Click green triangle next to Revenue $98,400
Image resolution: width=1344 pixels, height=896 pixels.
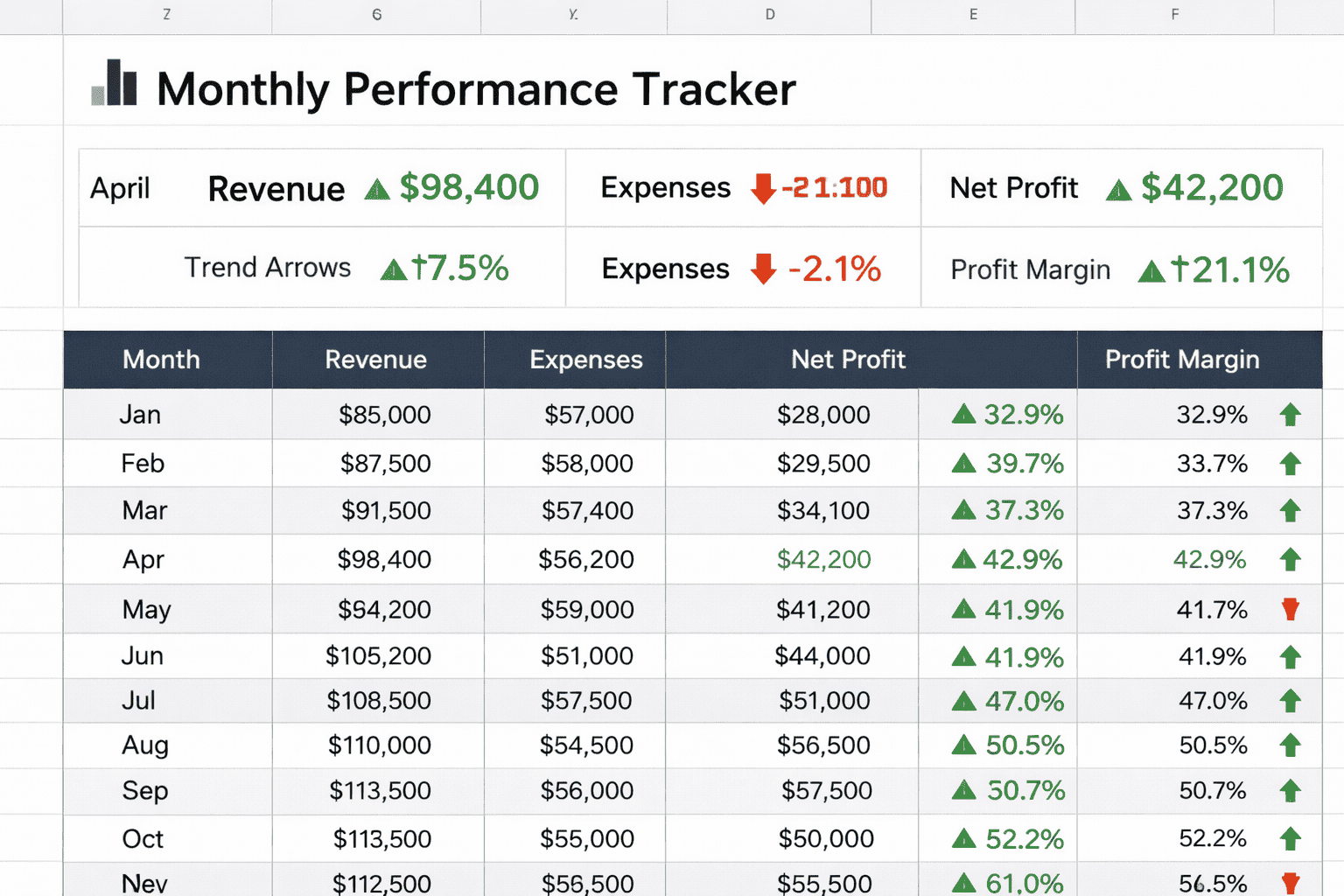point(377,190)
